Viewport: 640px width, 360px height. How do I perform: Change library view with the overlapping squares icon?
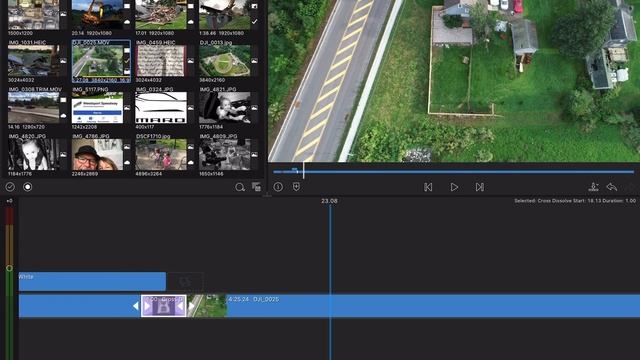coord(257,187)
